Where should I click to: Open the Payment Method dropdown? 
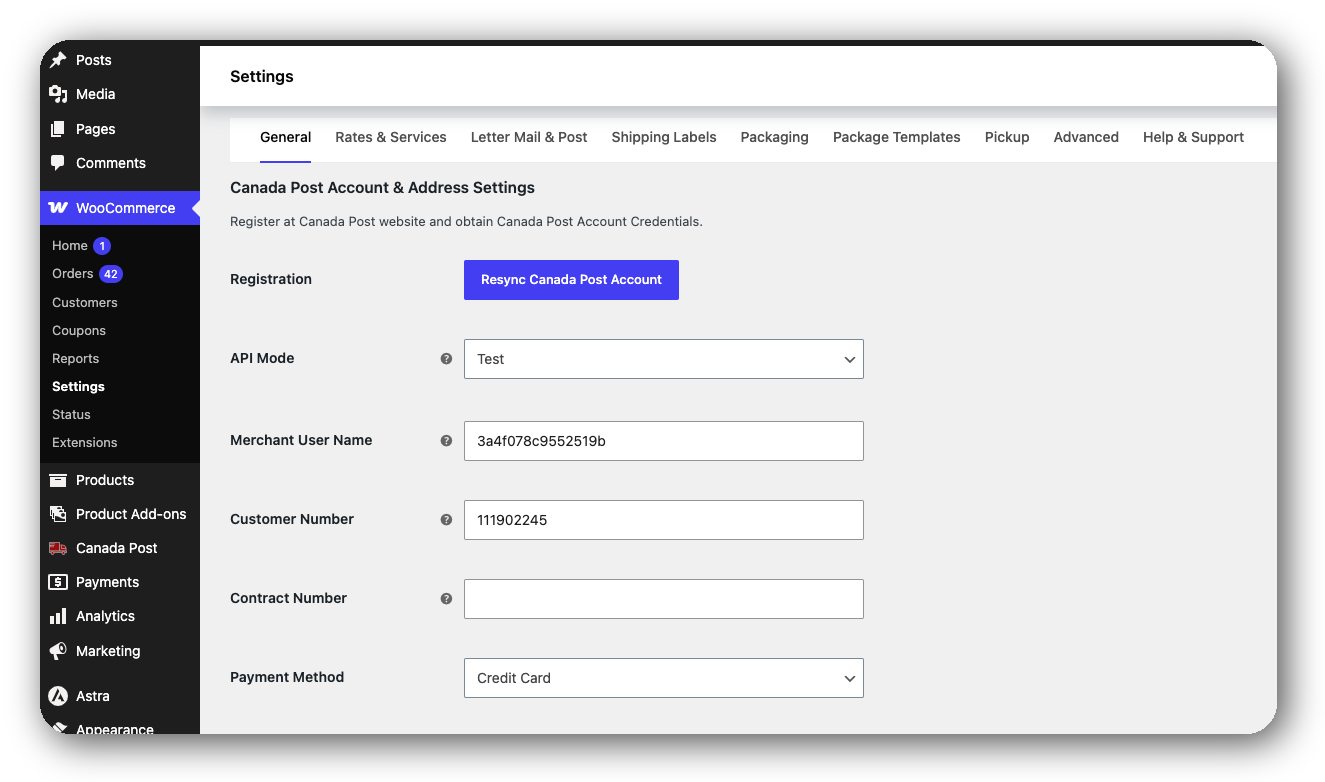[x=664, y=678]
